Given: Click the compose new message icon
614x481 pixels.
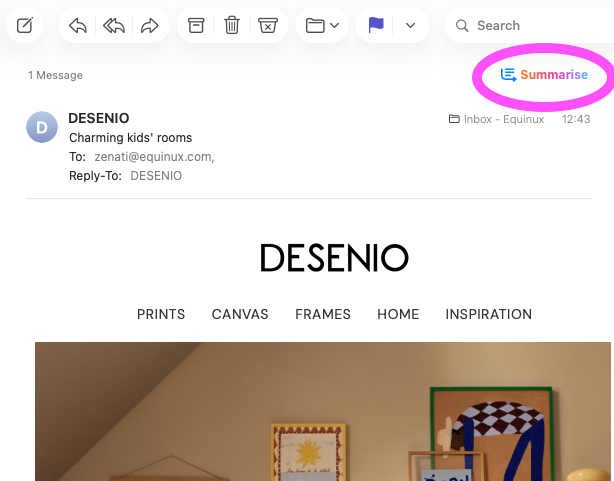Looking at the screenshot, I should (25, 25).
